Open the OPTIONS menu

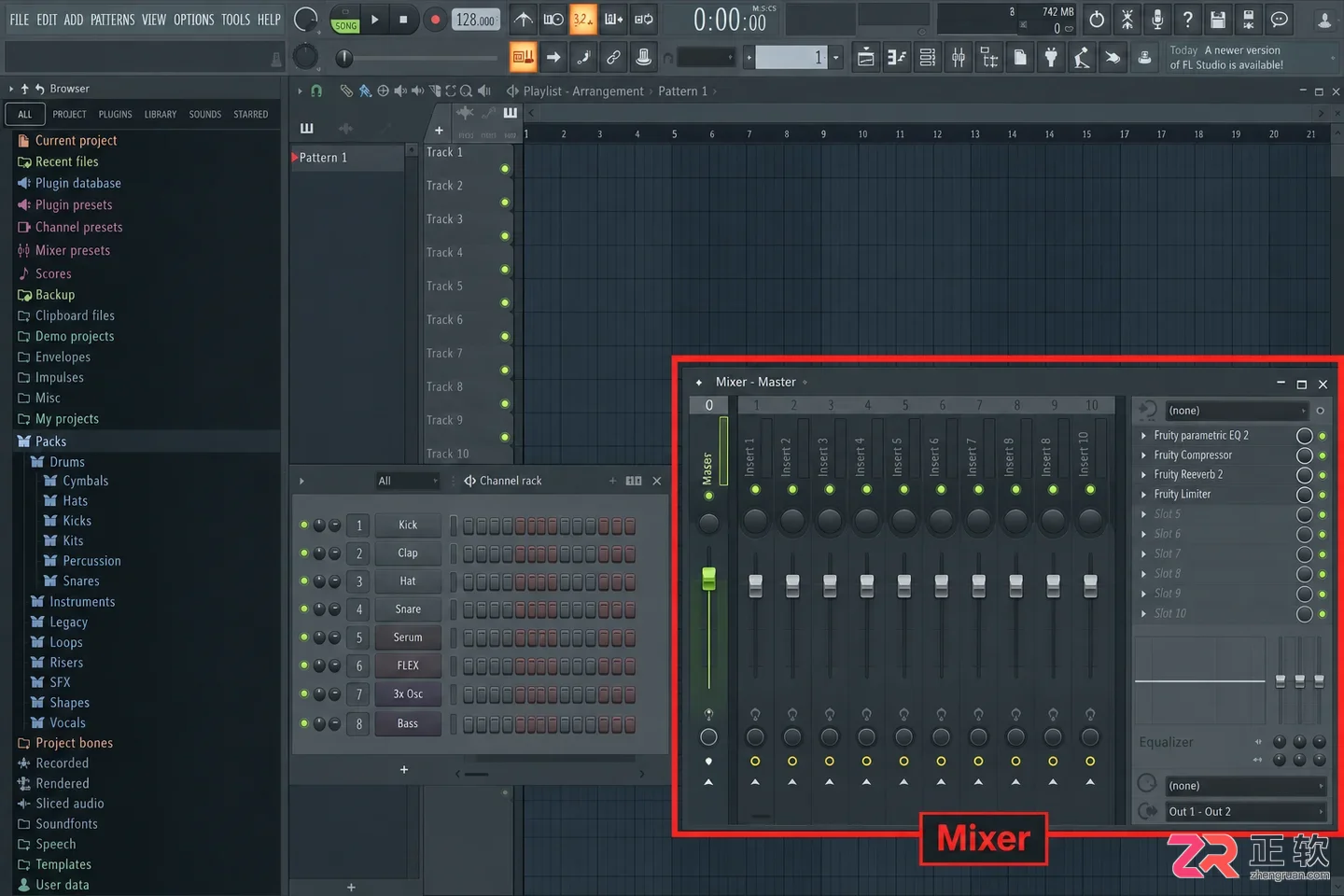pos(193,20)
